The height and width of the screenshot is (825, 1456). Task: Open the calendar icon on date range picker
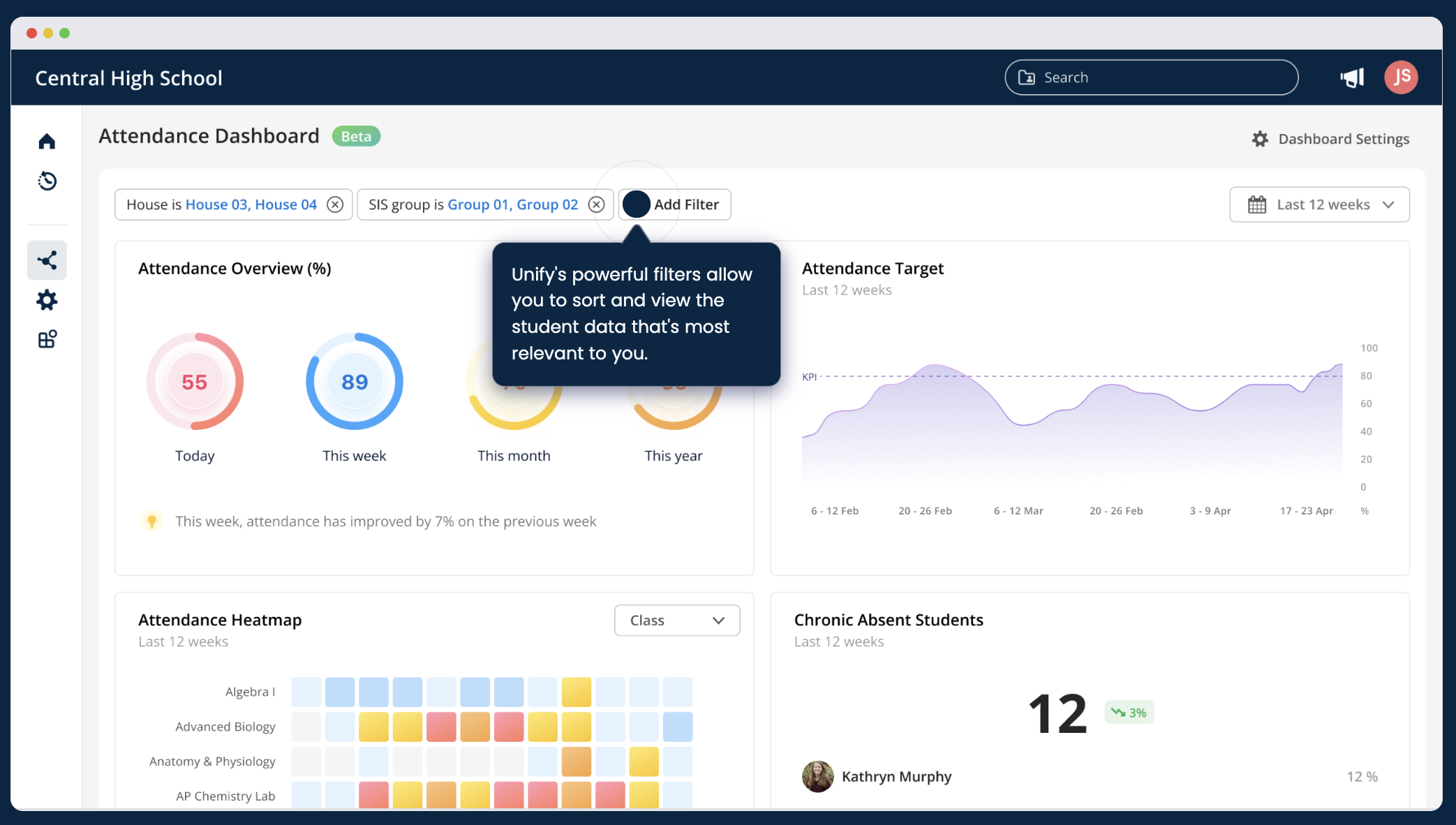(x=1257, y=205)
